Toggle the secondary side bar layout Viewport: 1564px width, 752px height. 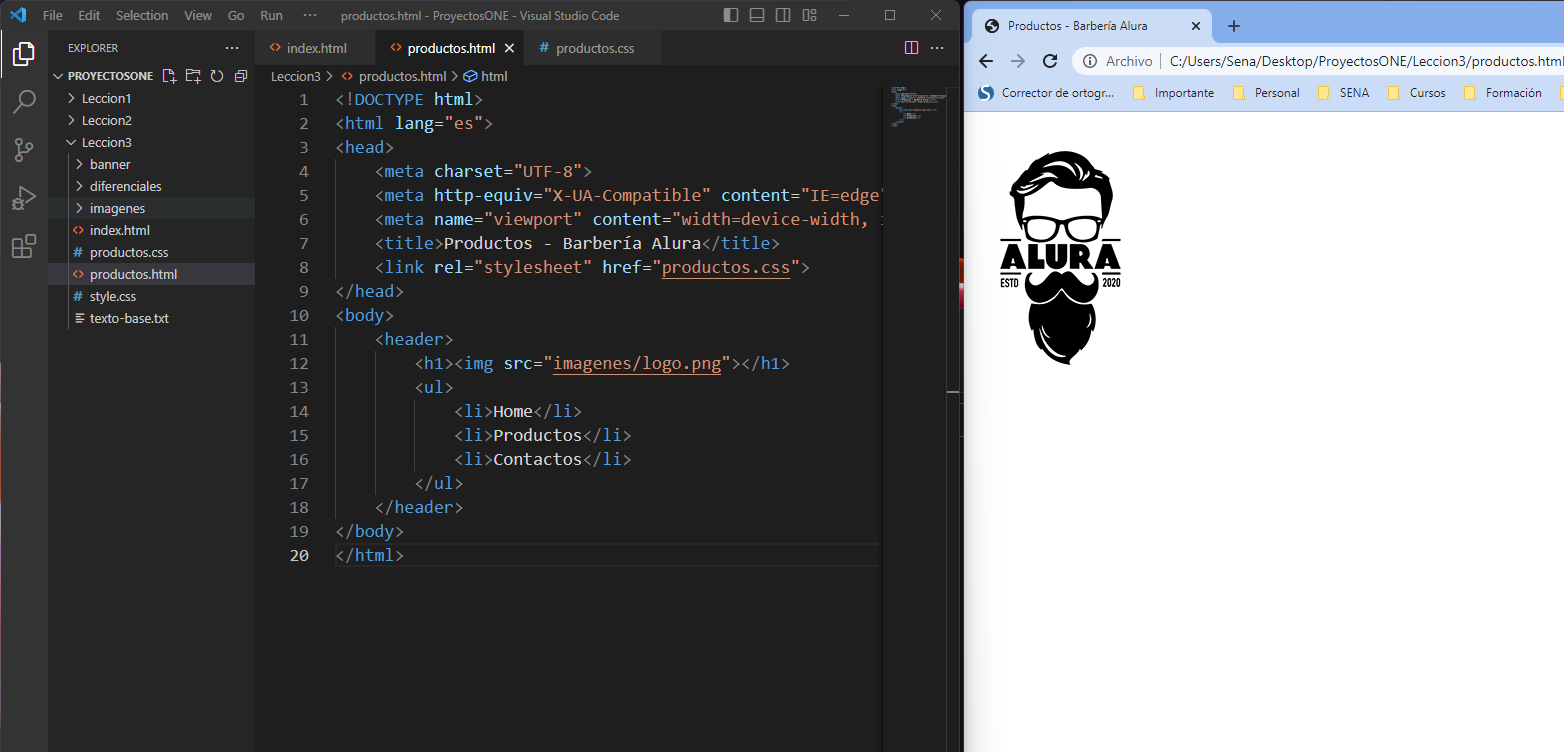(x=783, y=15)
